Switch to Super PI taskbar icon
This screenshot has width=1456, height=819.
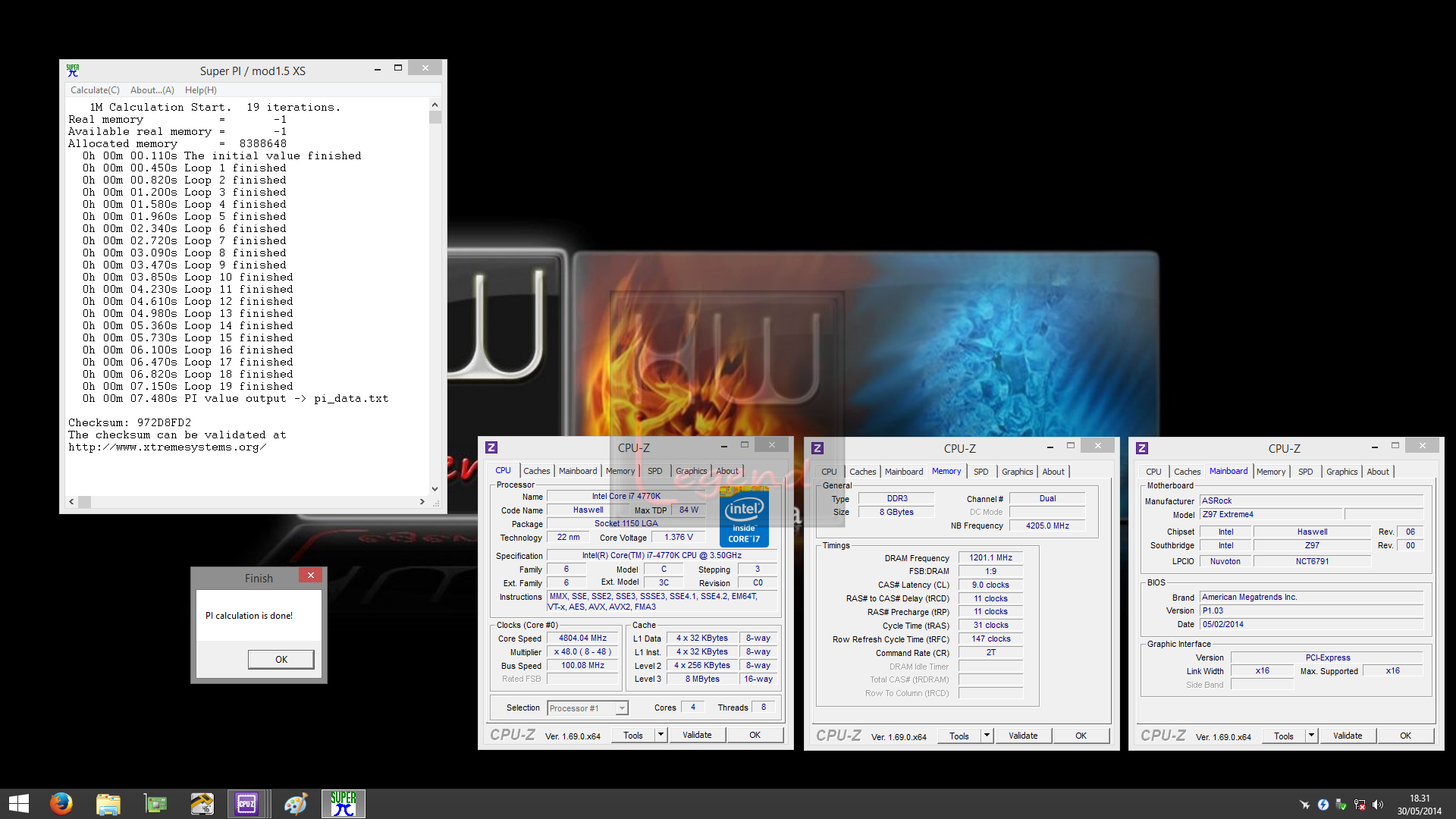(x=344, y=804)
